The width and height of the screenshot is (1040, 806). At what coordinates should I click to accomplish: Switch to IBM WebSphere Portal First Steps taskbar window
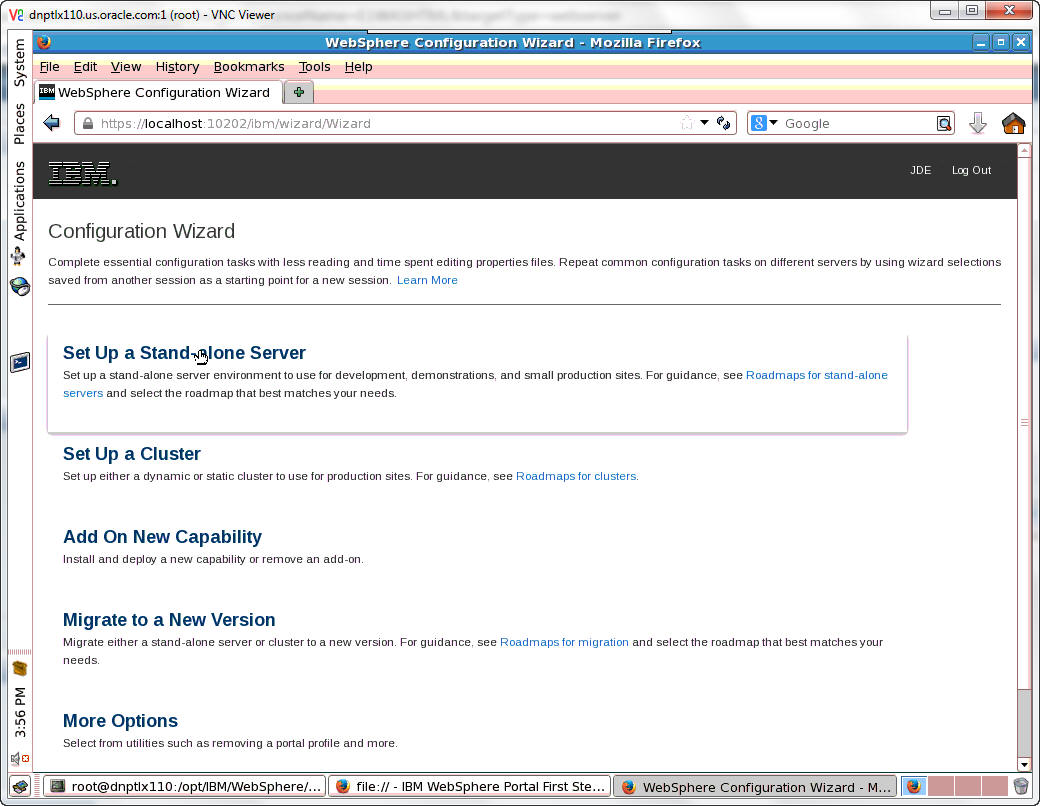(x=470, y=787)
